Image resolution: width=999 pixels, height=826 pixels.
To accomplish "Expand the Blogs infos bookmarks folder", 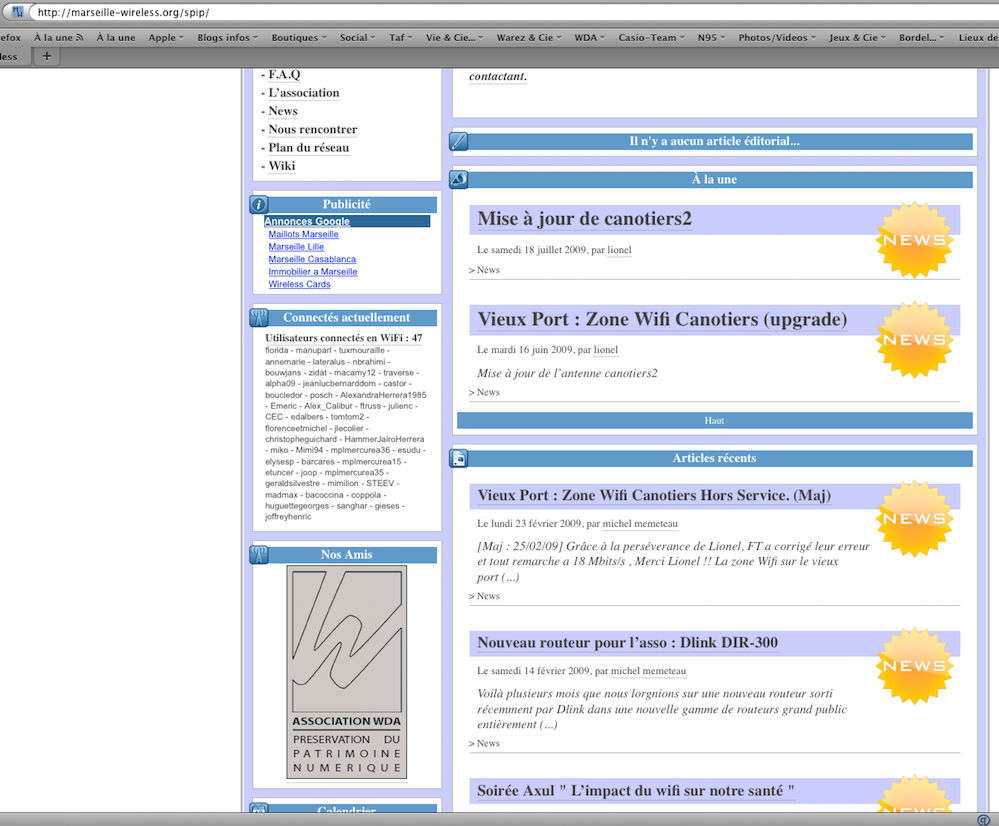I will tap(228, 38).
